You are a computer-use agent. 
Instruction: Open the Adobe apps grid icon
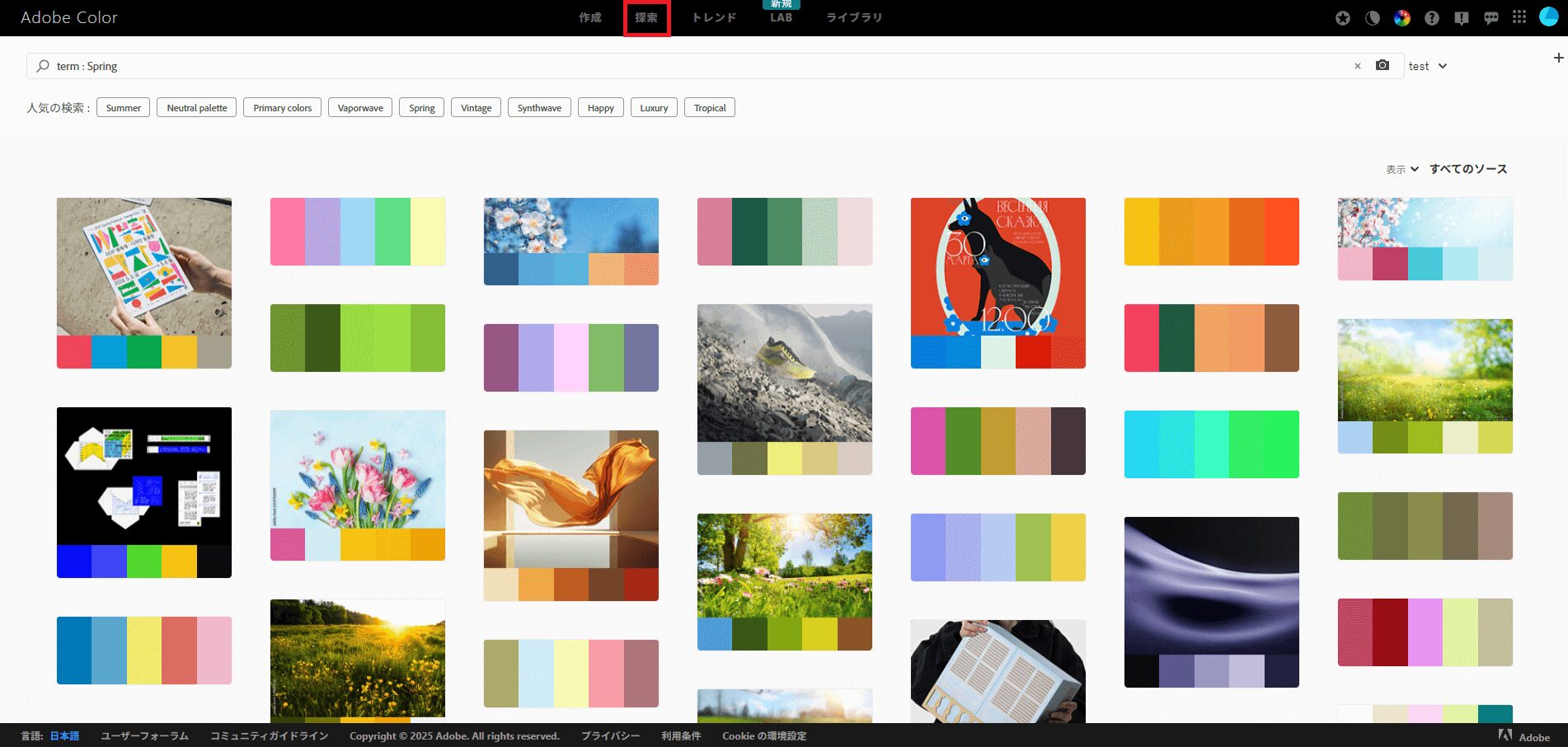1519,17
